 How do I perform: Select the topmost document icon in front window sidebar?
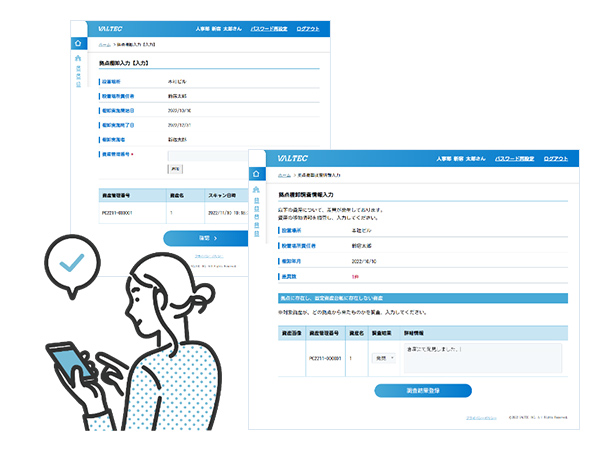(257, 201)
